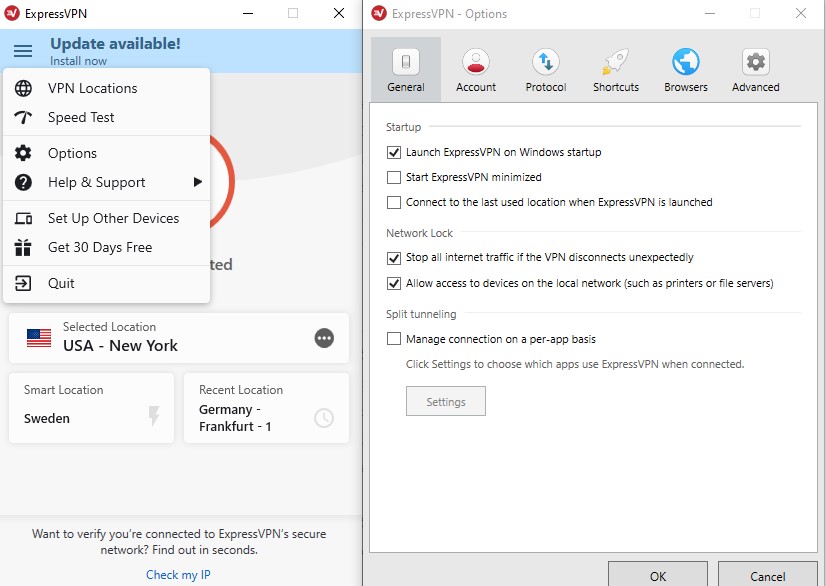Click the globe icon beside VPN Locations

23,88
